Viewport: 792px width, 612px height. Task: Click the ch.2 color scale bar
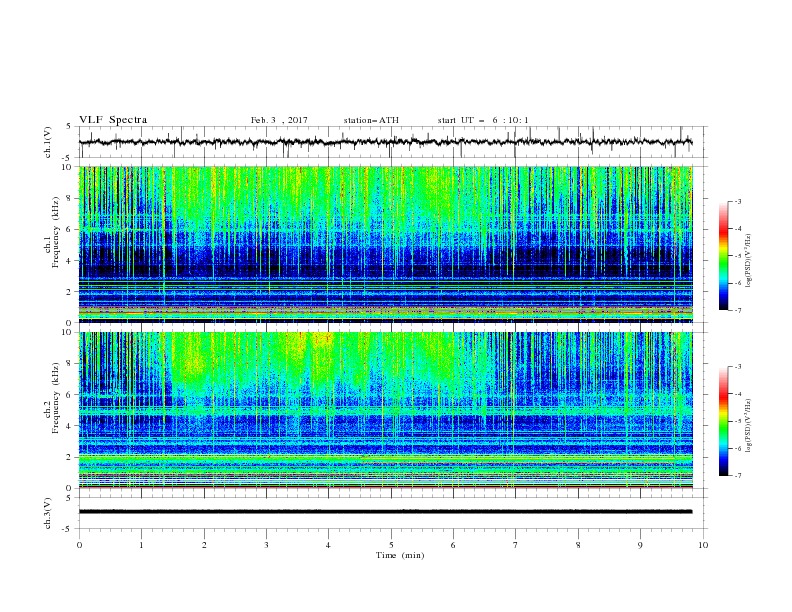pyautogui.click(x=724, y=421)
